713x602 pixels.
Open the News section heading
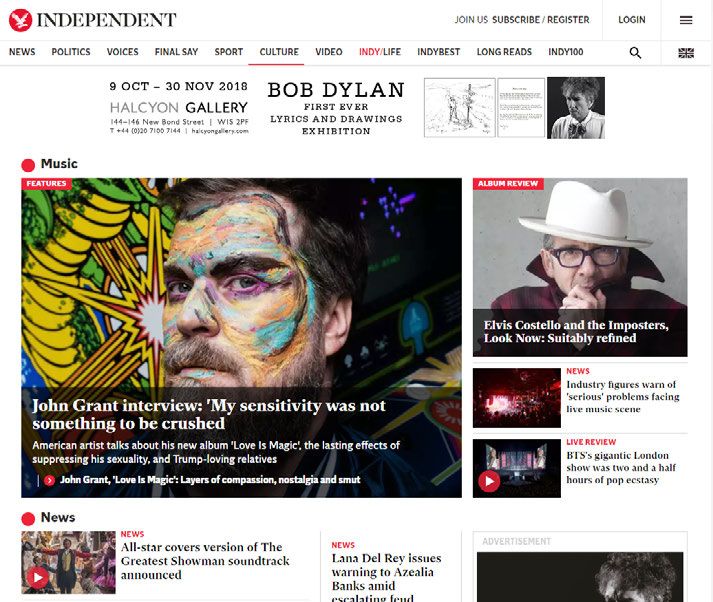point(58,517)
